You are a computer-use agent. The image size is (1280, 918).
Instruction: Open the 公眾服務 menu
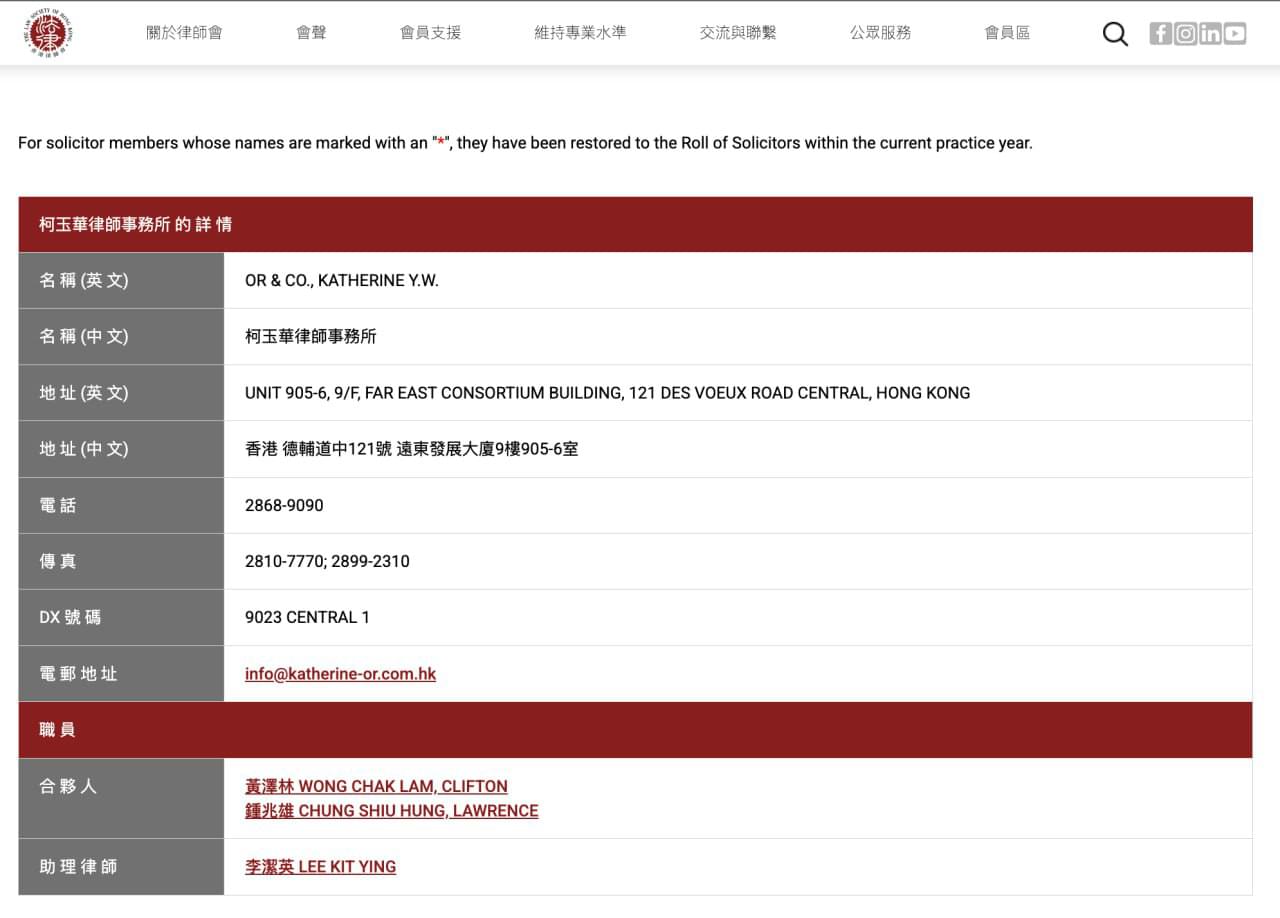[881, 33]
